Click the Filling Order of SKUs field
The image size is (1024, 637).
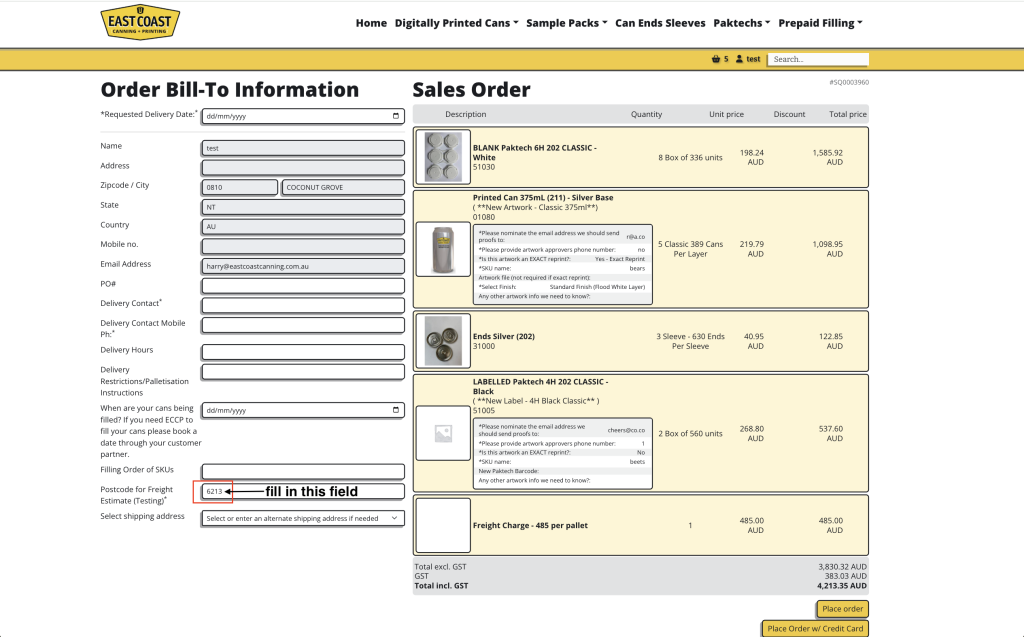coord(303,472)
